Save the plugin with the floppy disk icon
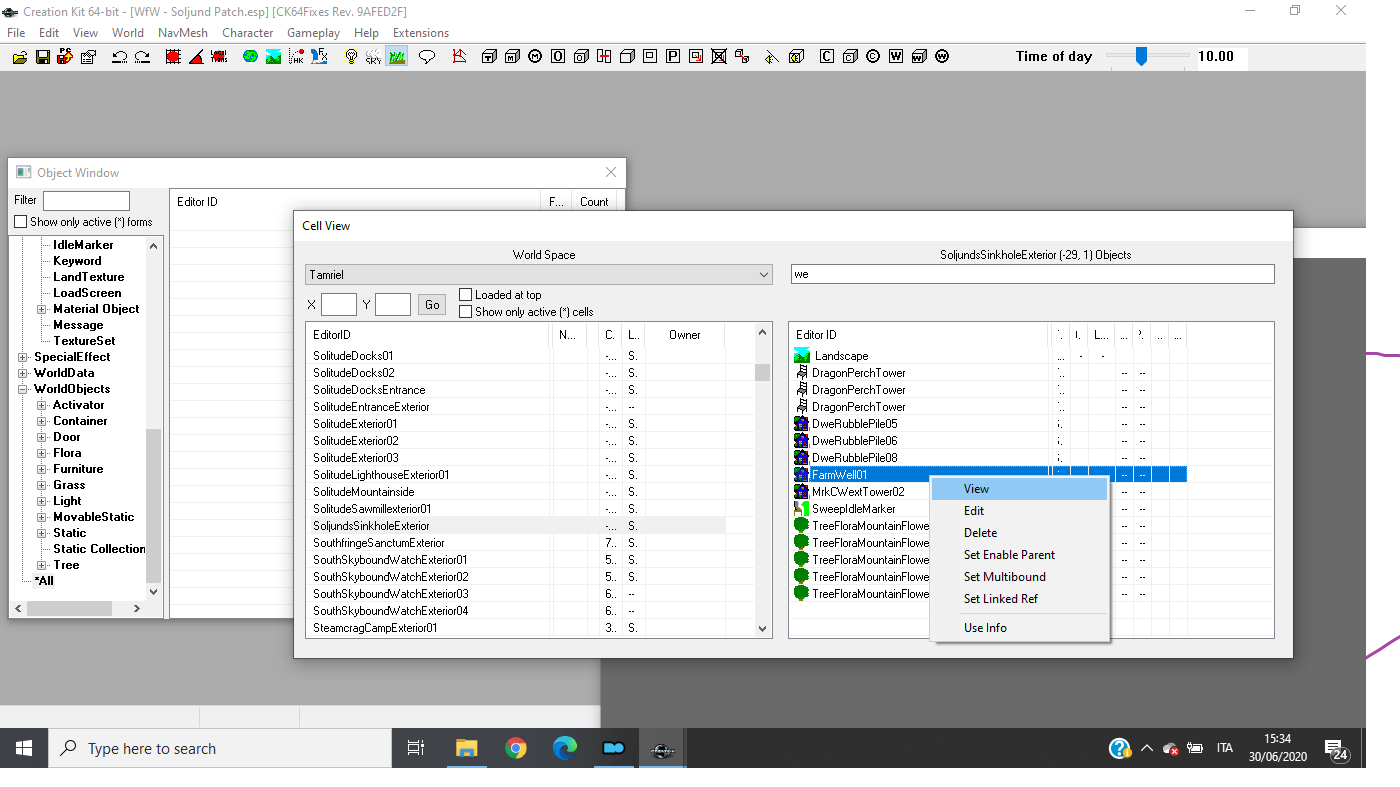 [x=43, y=57]
